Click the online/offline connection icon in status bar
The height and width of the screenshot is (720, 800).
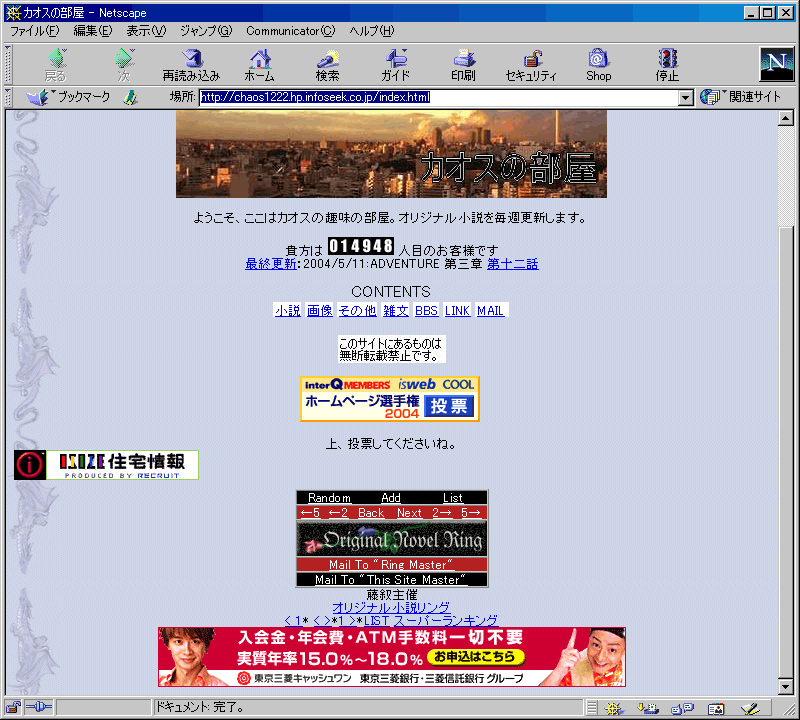[39, 707]
